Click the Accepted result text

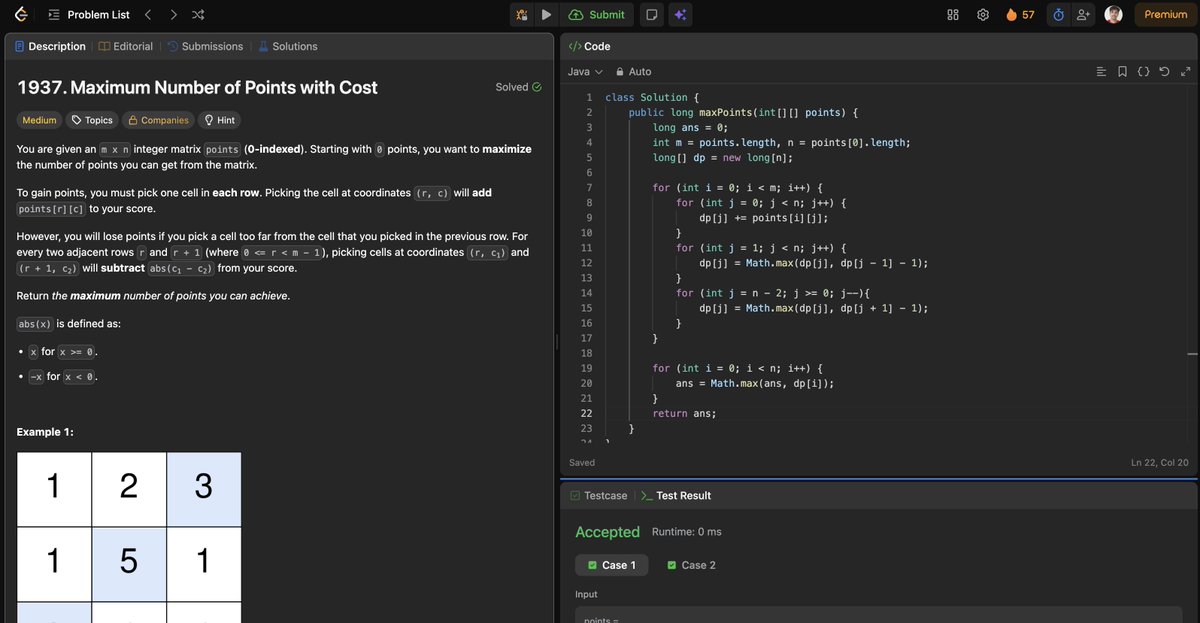point(607,532)
